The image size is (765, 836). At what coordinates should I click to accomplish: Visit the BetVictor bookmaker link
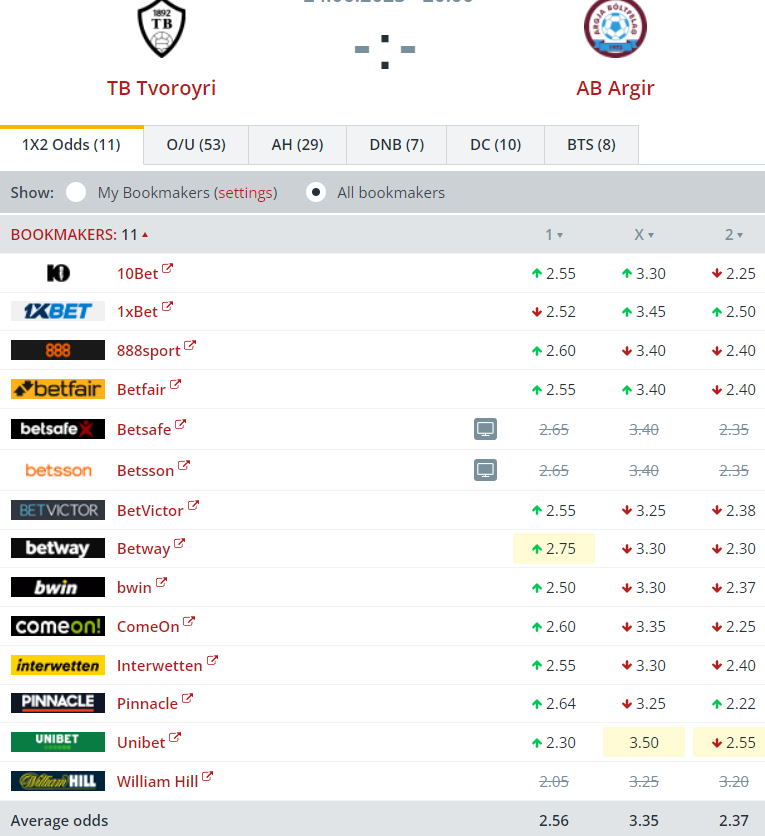pos(150,511)
